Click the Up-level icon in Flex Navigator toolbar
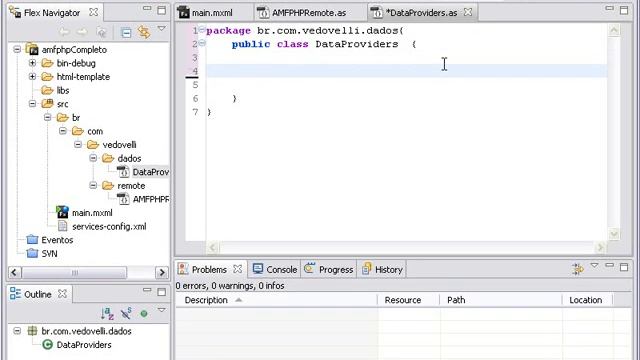Screen dimensions: 640x360 [102, 32]
